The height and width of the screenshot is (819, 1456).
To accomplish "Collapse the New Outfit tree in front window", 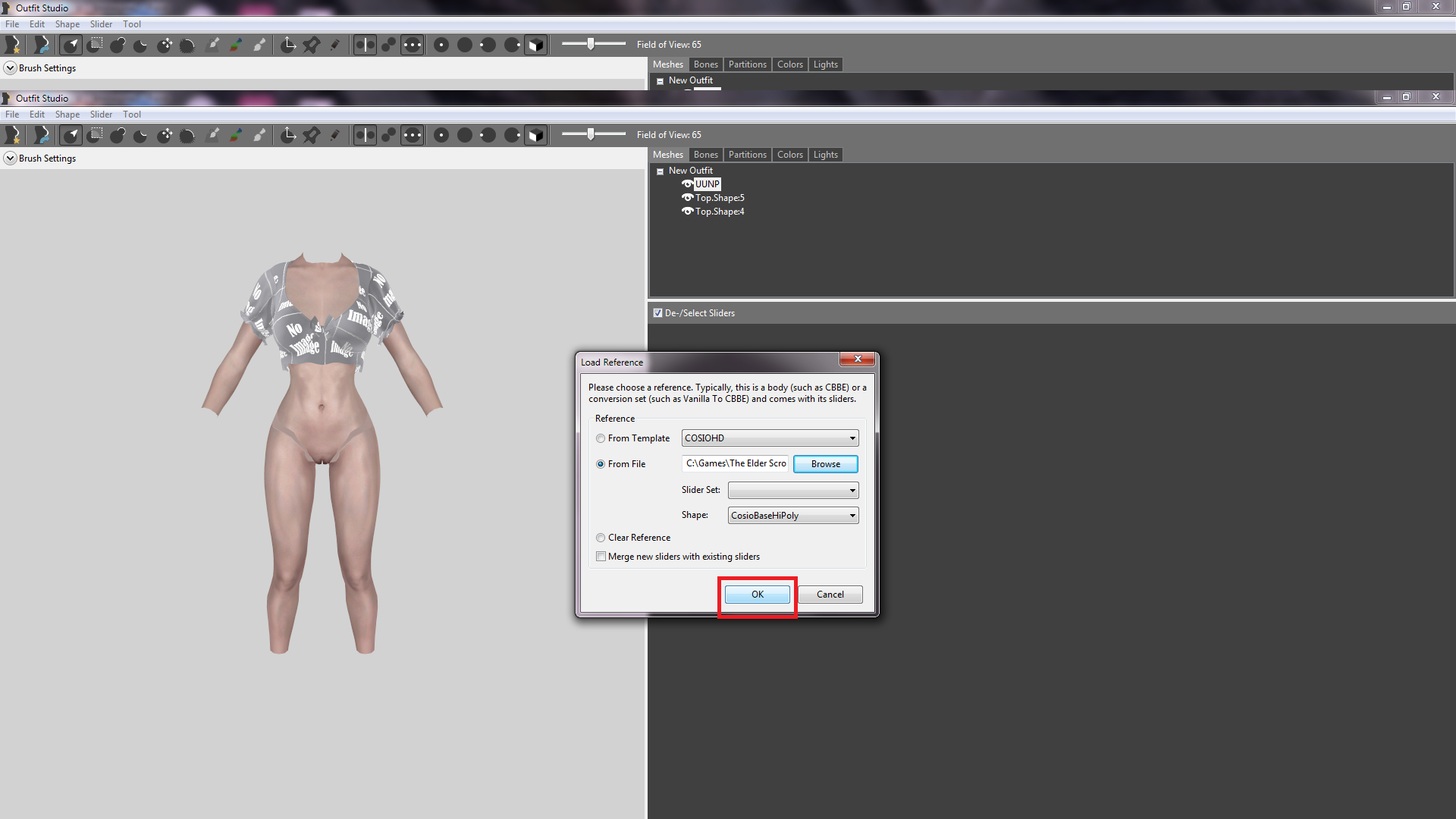I will [661, 171].
